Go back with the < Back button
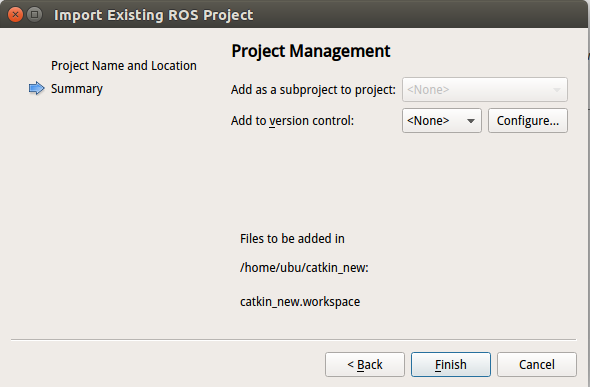Viewport: 590px width, 387px height. pyautogui.click(x=365, y=364)
